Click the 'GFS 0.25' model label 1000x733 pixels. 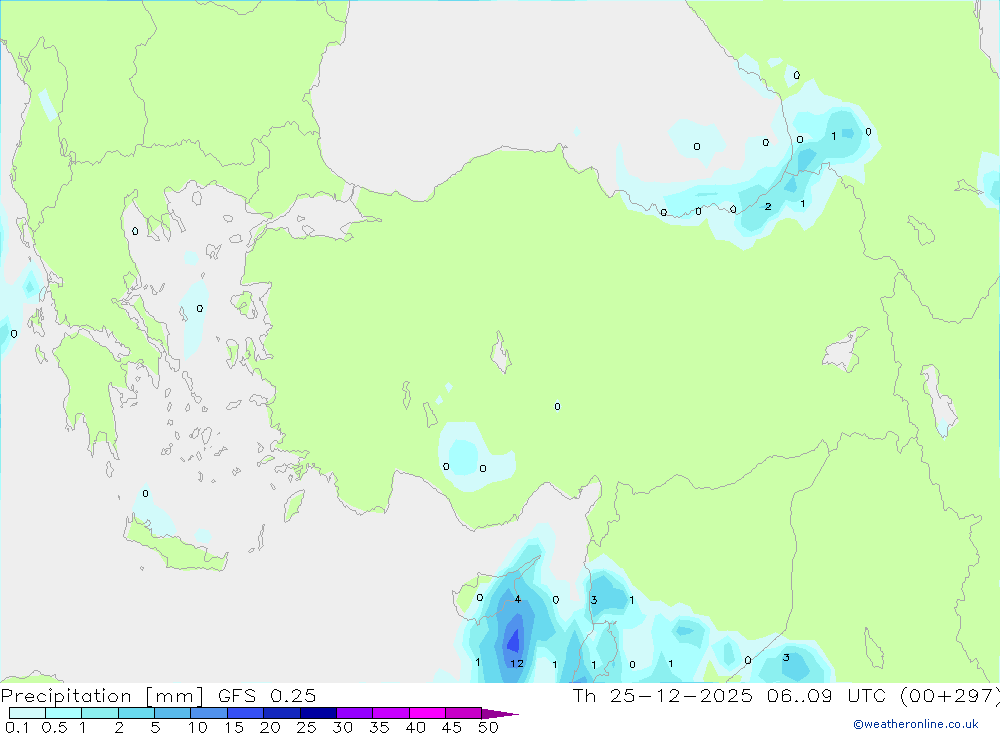pyautogui.click(x=267, y=695)
